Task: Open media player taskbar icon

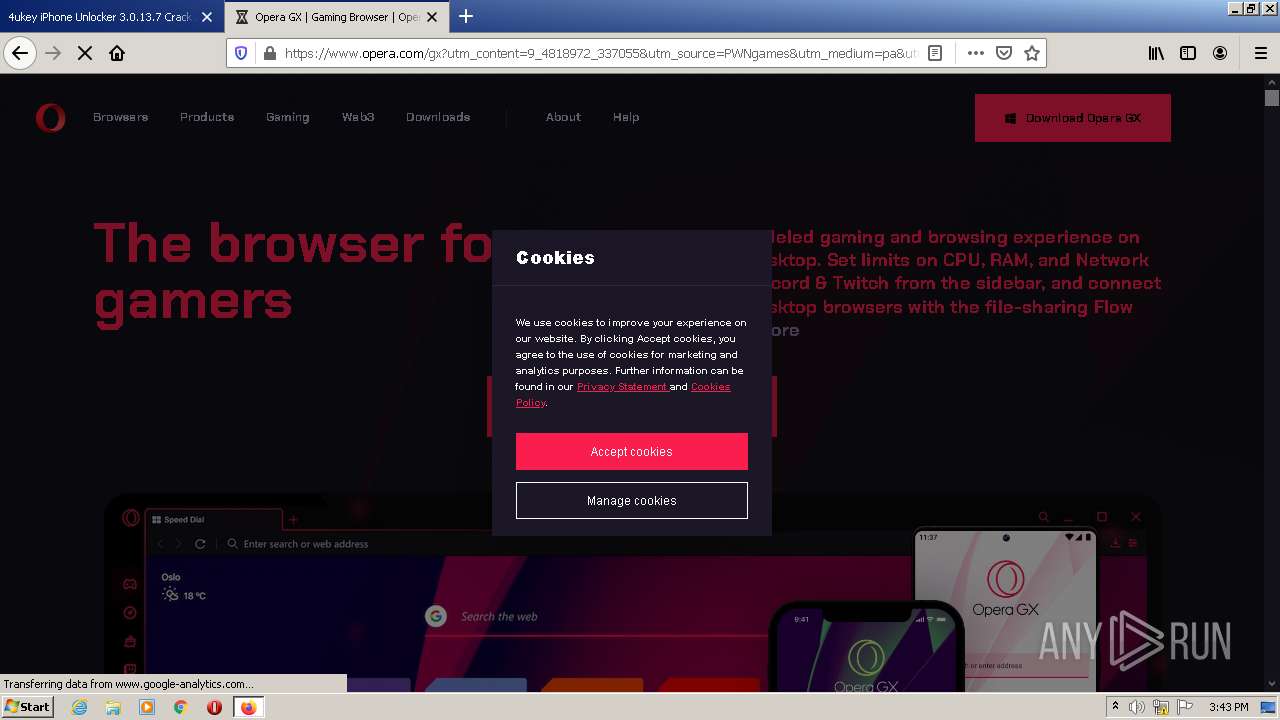Action: coord(147,707)
